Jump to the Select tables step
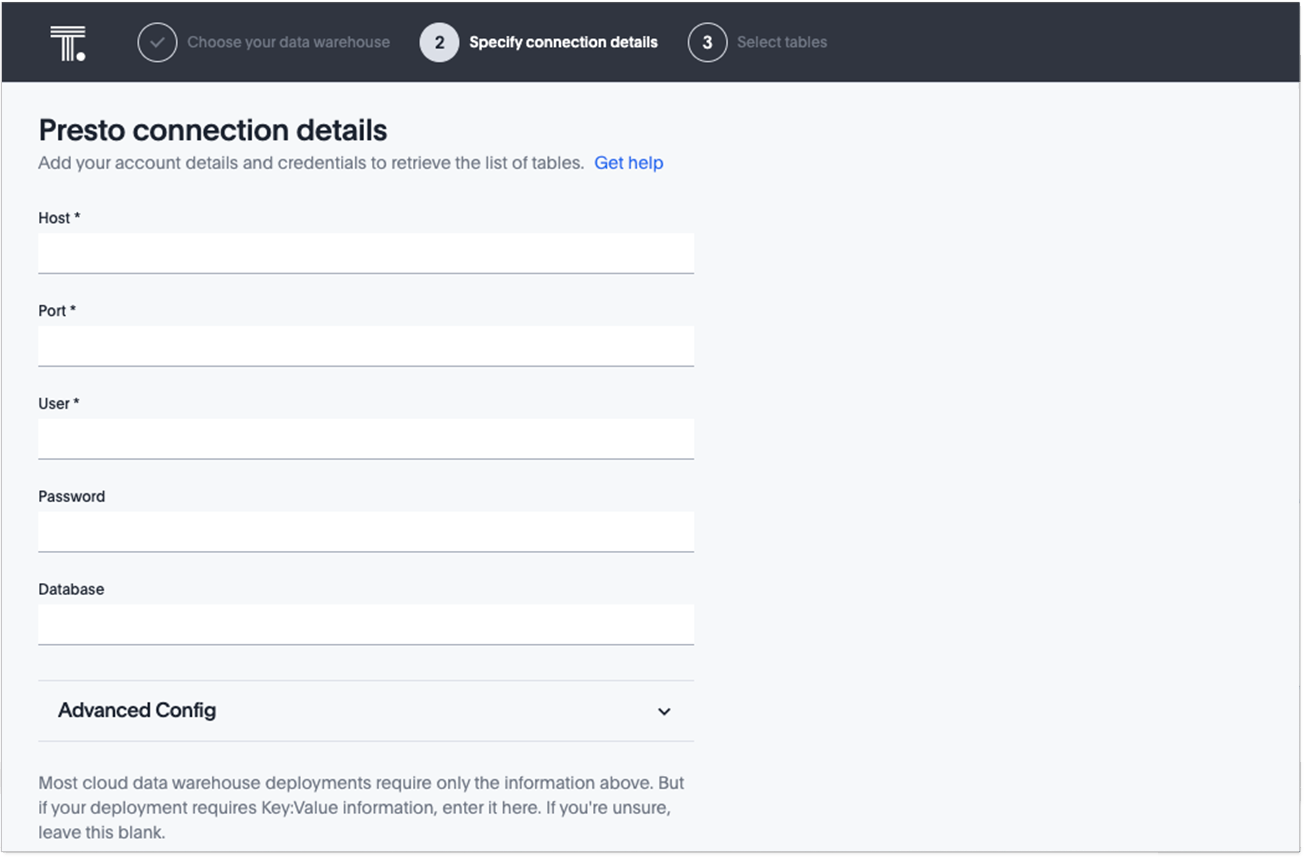Image resolution: width=1307 pixels, height=859 pixels. pyautogui.click(x=781, y=43)
